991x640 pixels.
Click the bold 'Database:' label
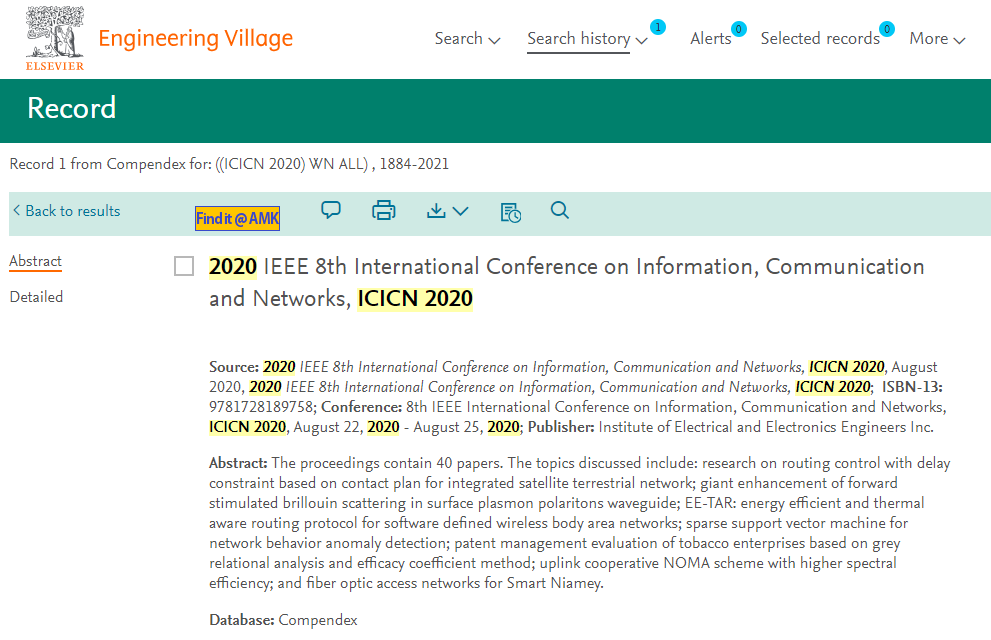pyautogui.click(x=241, y=620)
